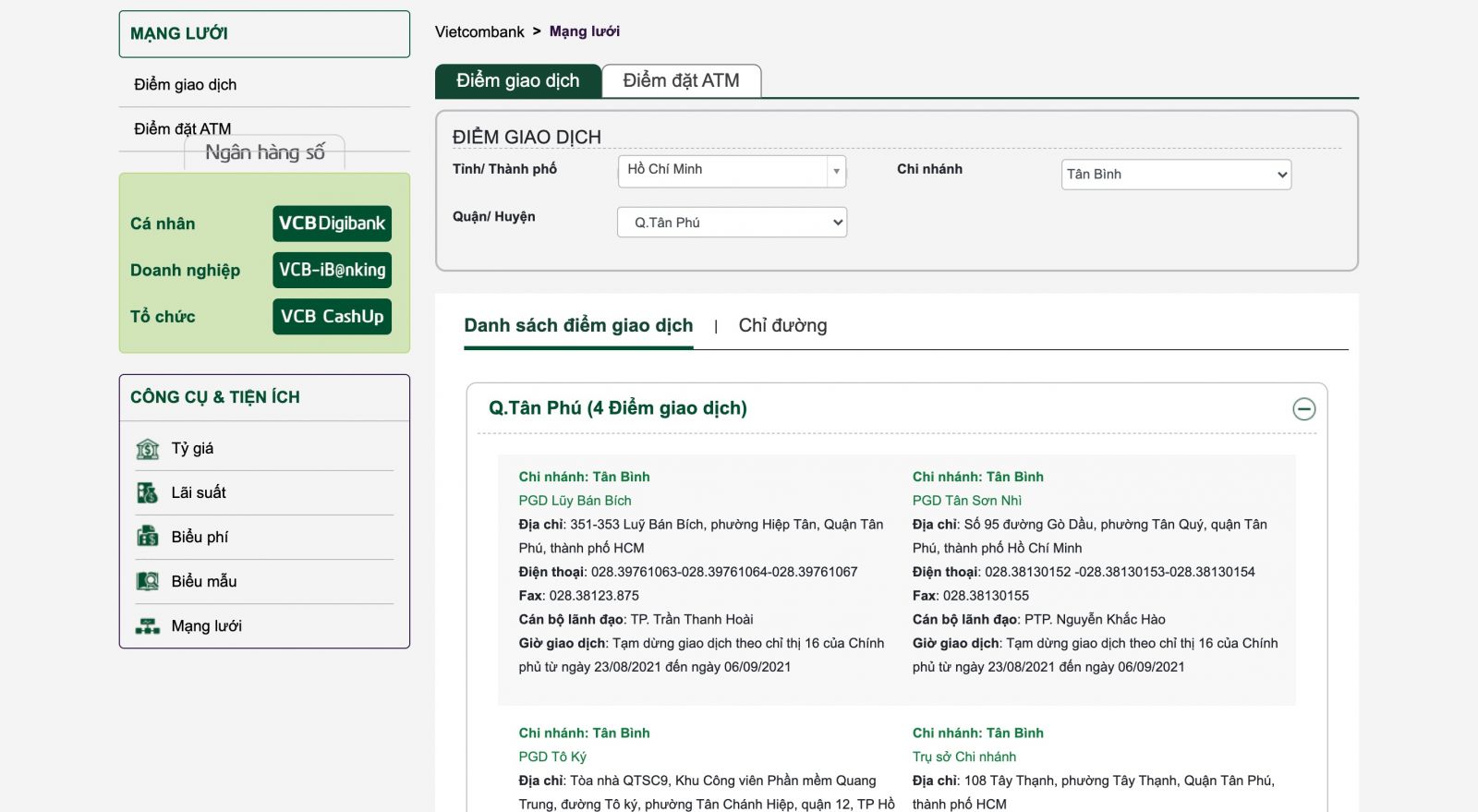The height and width of the screenshot is (812, 1478).
Task: Open the Biểu mẫu link
Action: point(204,581)
